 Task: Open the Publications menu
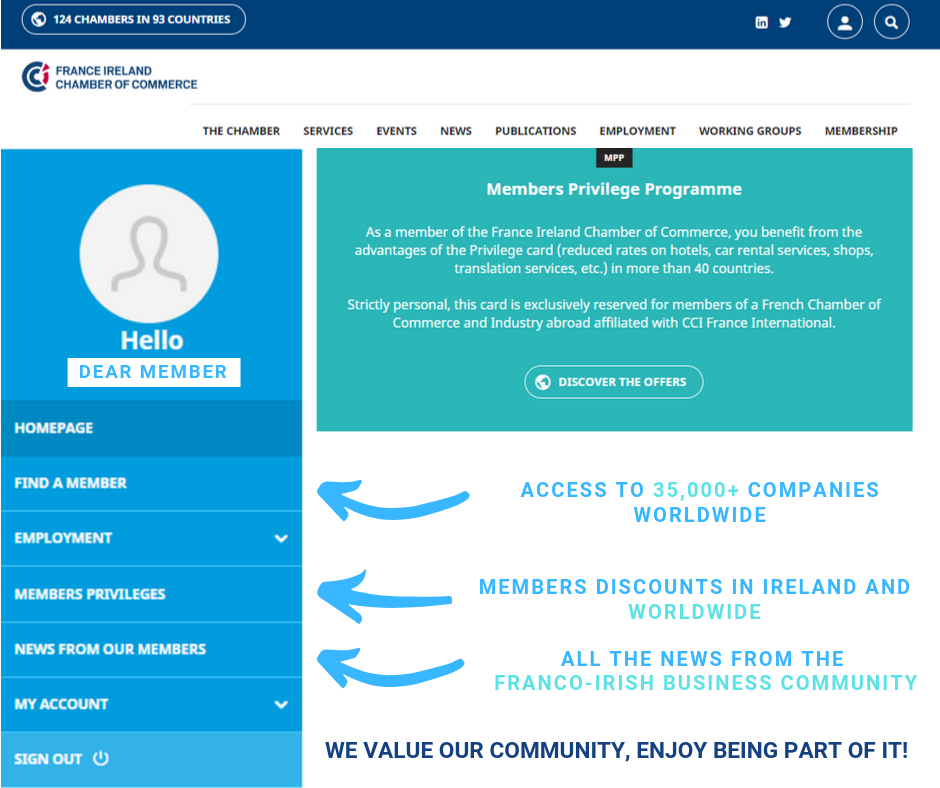click(x=535, y=131)
